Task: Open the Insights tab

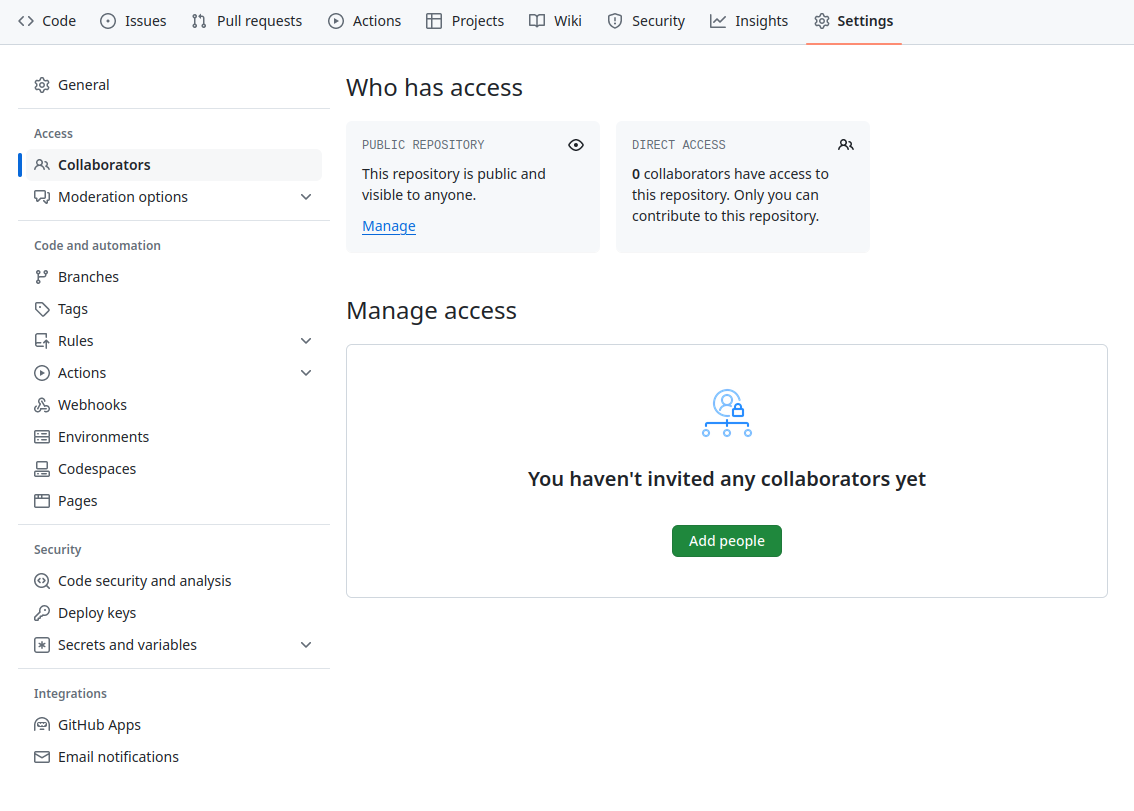Action: pyautogui.click(x=749, y=20)
